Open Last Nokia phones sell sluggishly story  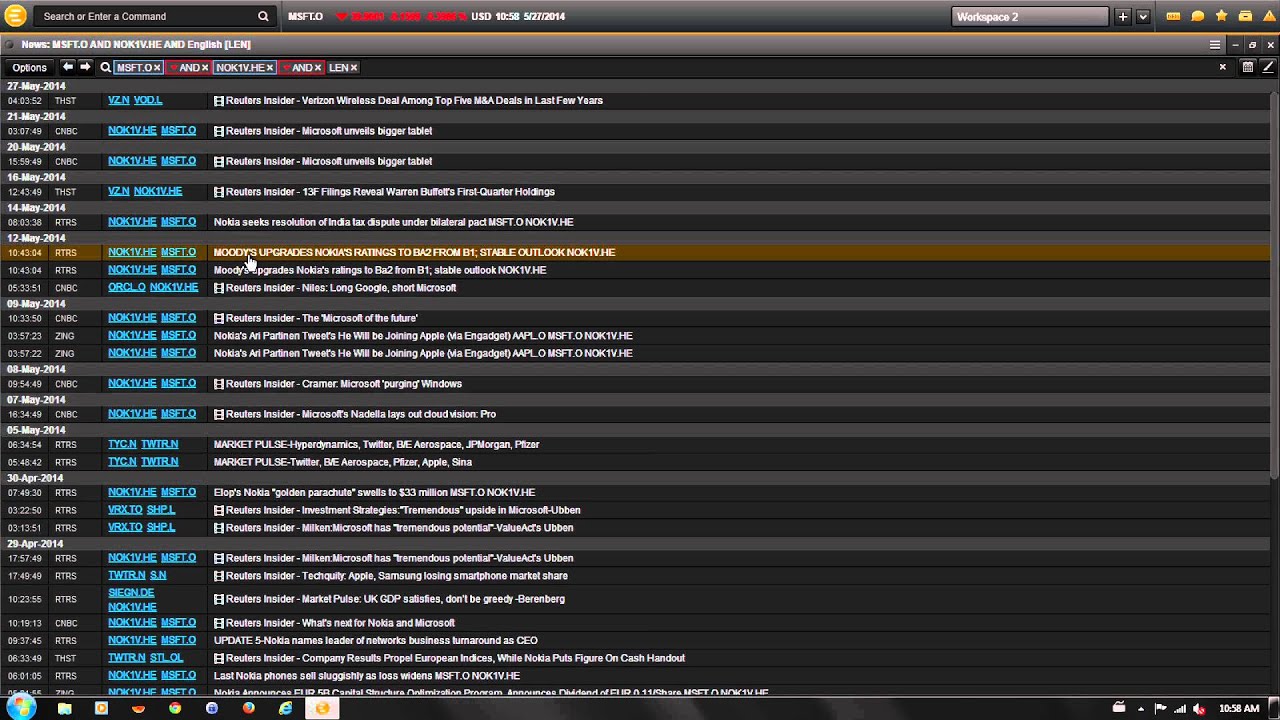click(x=366, y=676)
